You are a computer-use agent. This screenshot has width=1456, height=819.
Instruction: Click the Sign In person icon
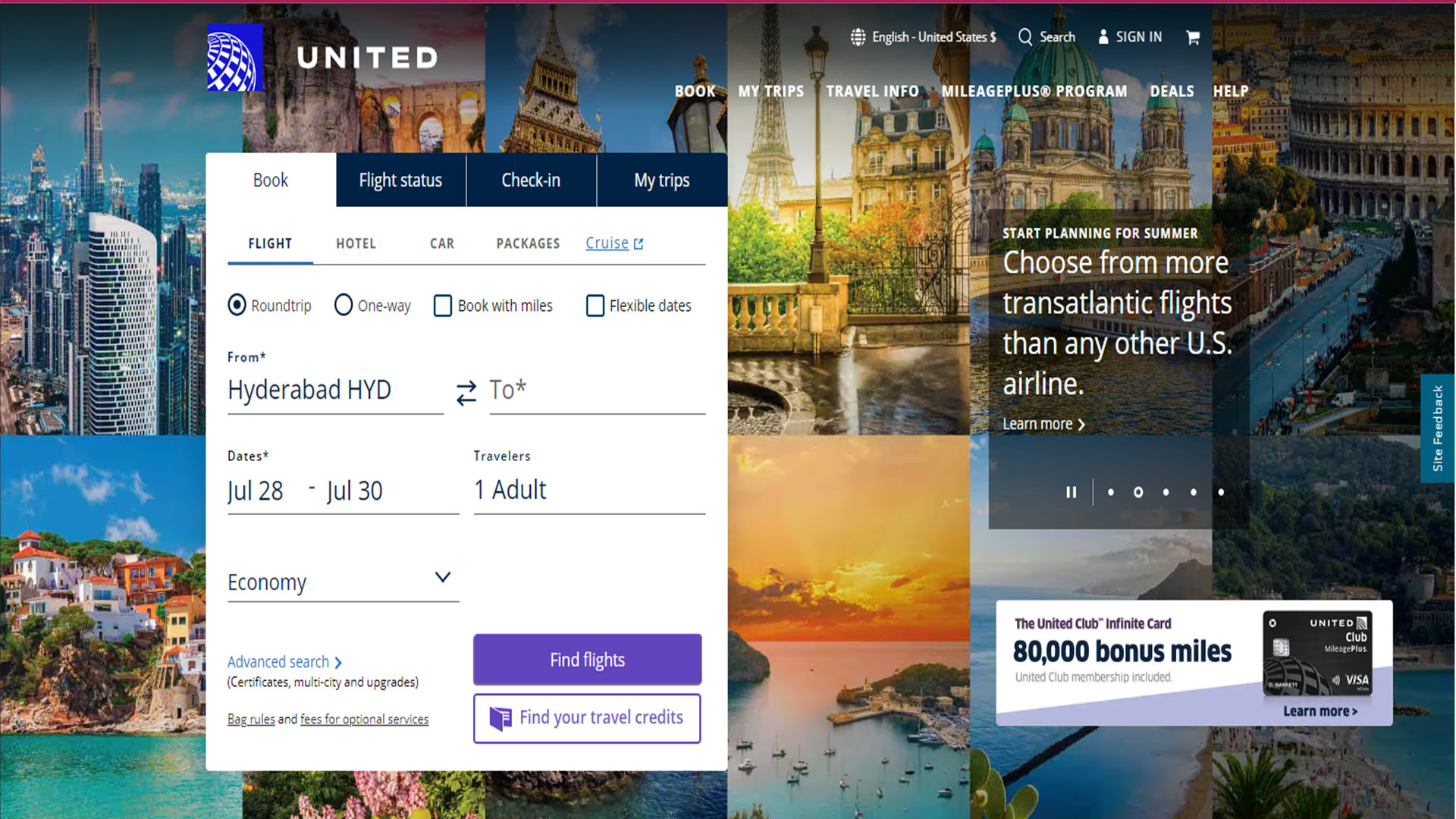1103,37
